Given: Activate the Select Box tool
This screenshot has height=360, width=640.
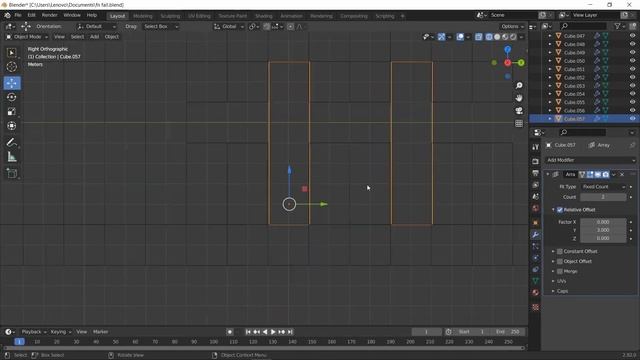Looking at the screenshot, I should point(11,53).
